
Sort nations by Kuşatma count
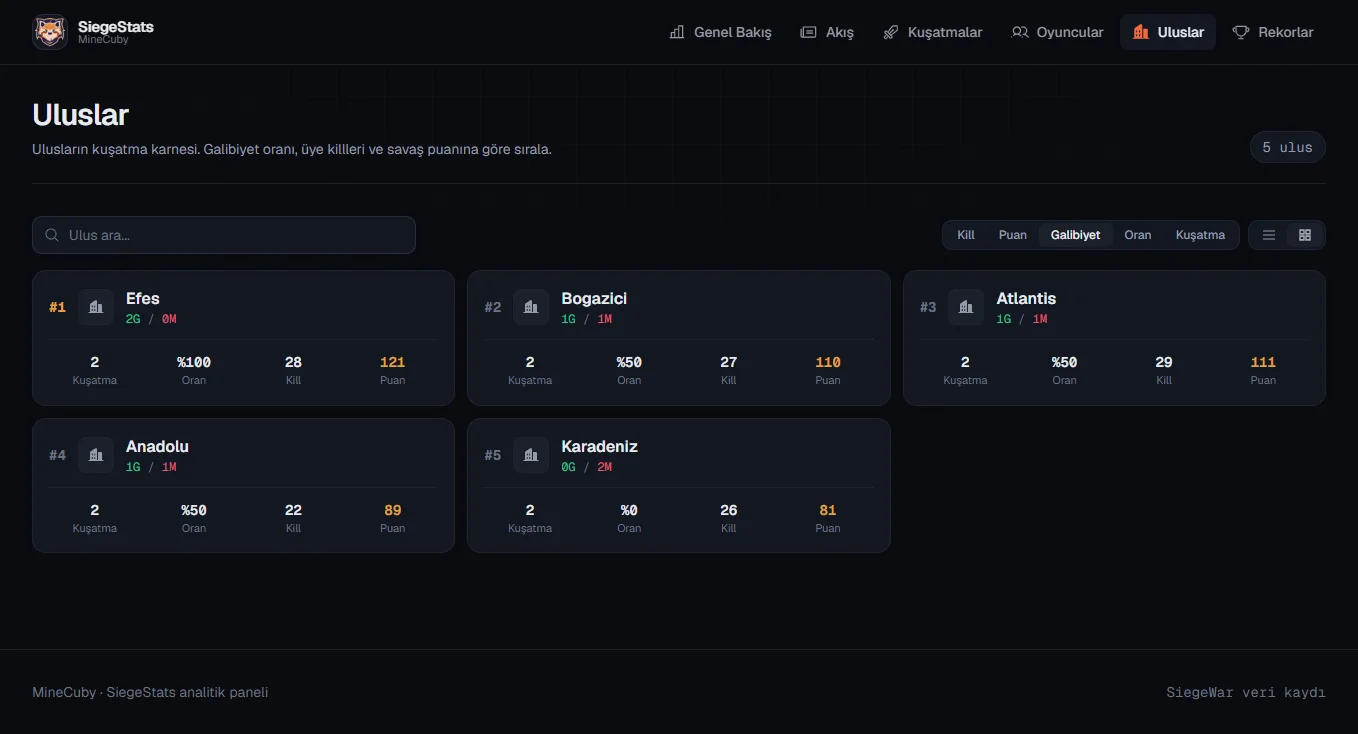coord(1200,235)
